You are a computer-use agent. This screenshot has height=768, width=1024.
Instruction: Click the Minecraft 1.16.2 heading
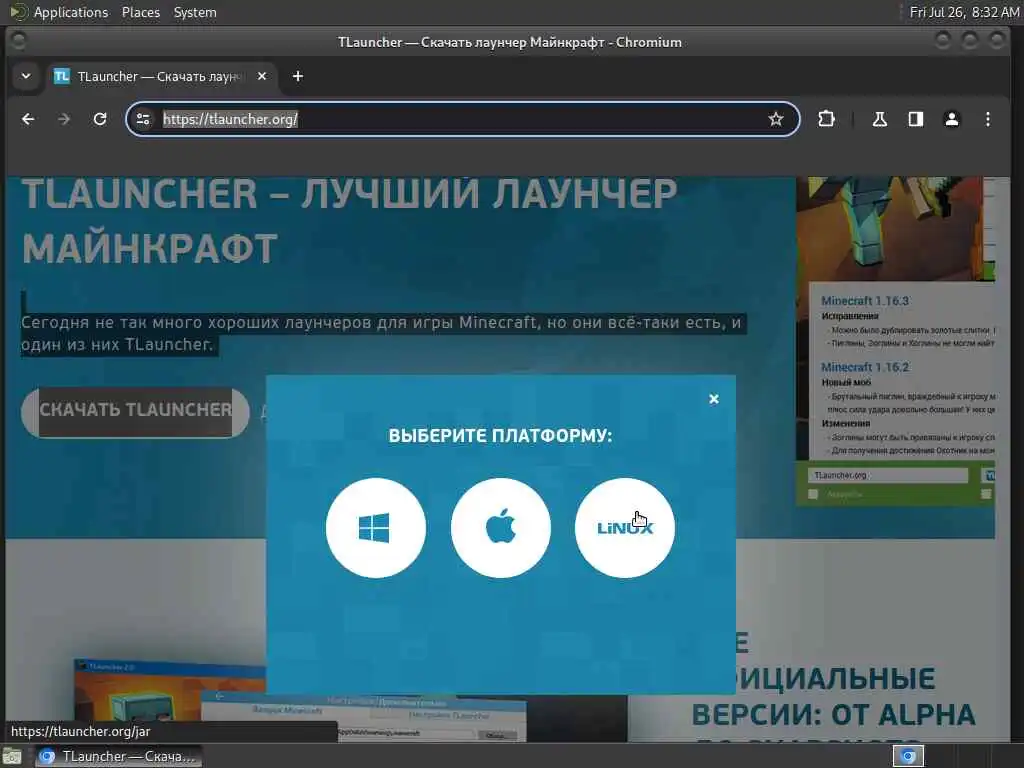click(865, 367)
